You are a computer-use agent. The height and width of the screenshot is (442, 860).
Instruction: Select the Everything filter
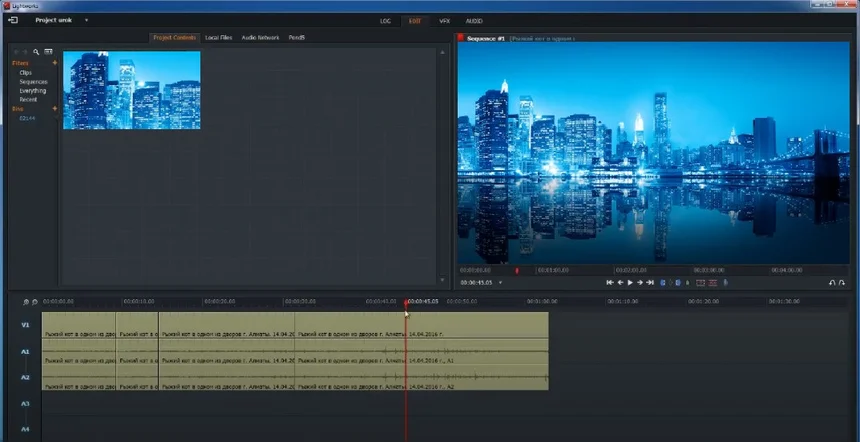tap(33, 90)
